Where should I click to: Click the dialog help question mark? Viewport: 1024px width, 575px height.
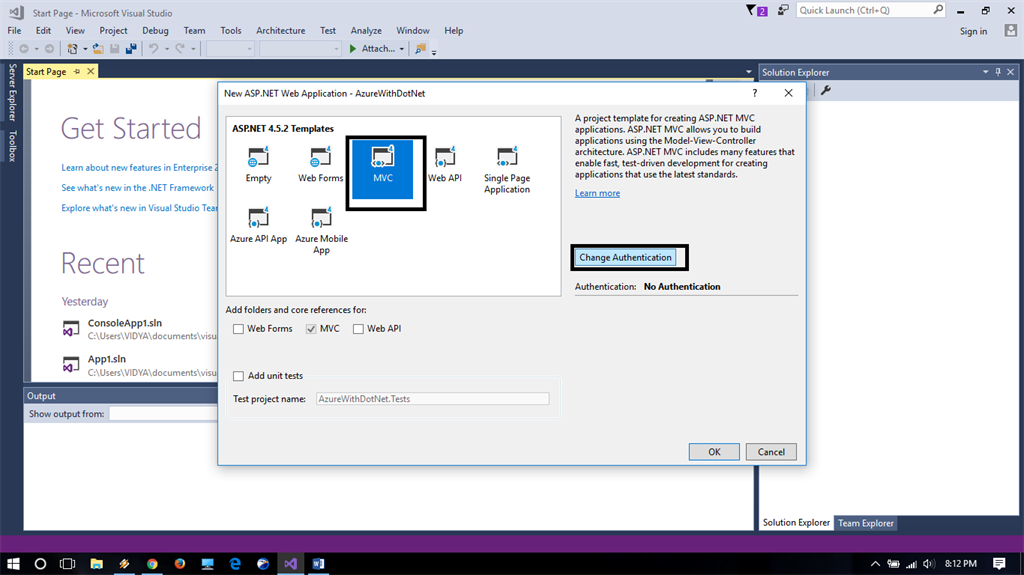(x=754, y=93)
